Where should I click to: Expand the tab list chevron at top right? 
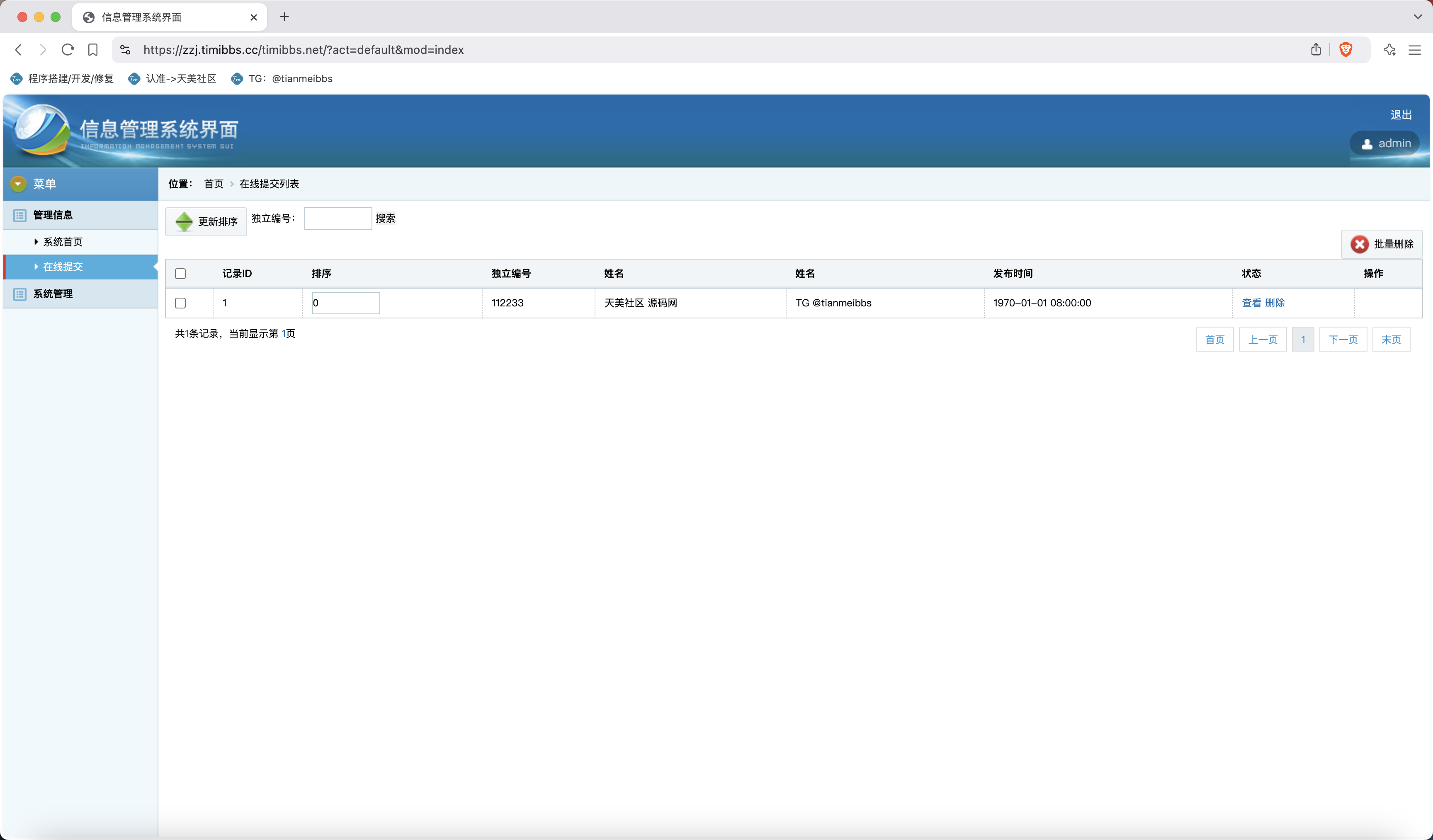(x=1418, y=17)
